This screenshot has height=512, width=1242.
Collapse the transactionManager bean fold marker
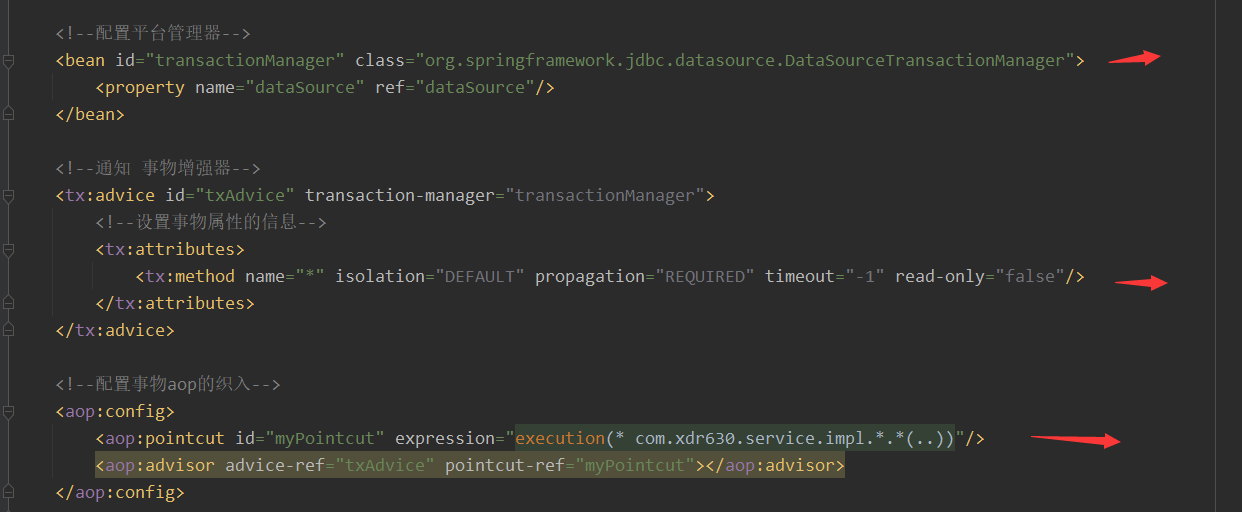point(9,61)
